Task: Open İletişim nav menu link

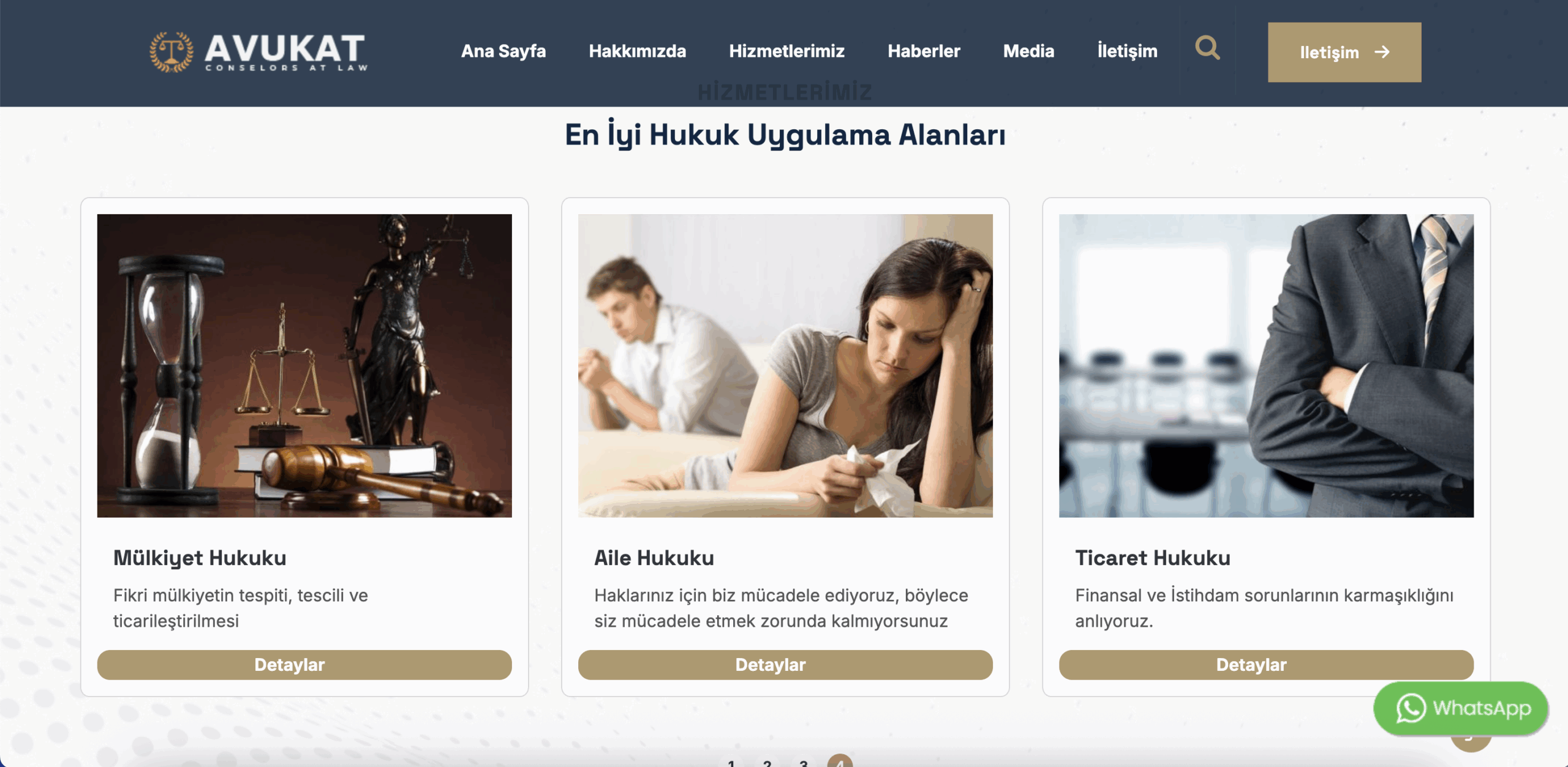Action: (x=1128, y=51)
